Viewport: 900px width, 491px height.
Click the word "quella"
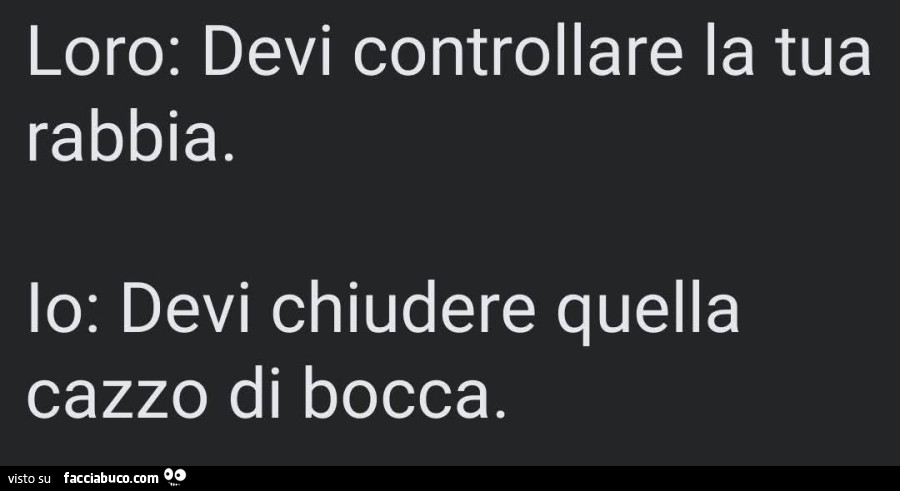click(x=648, y=314)
